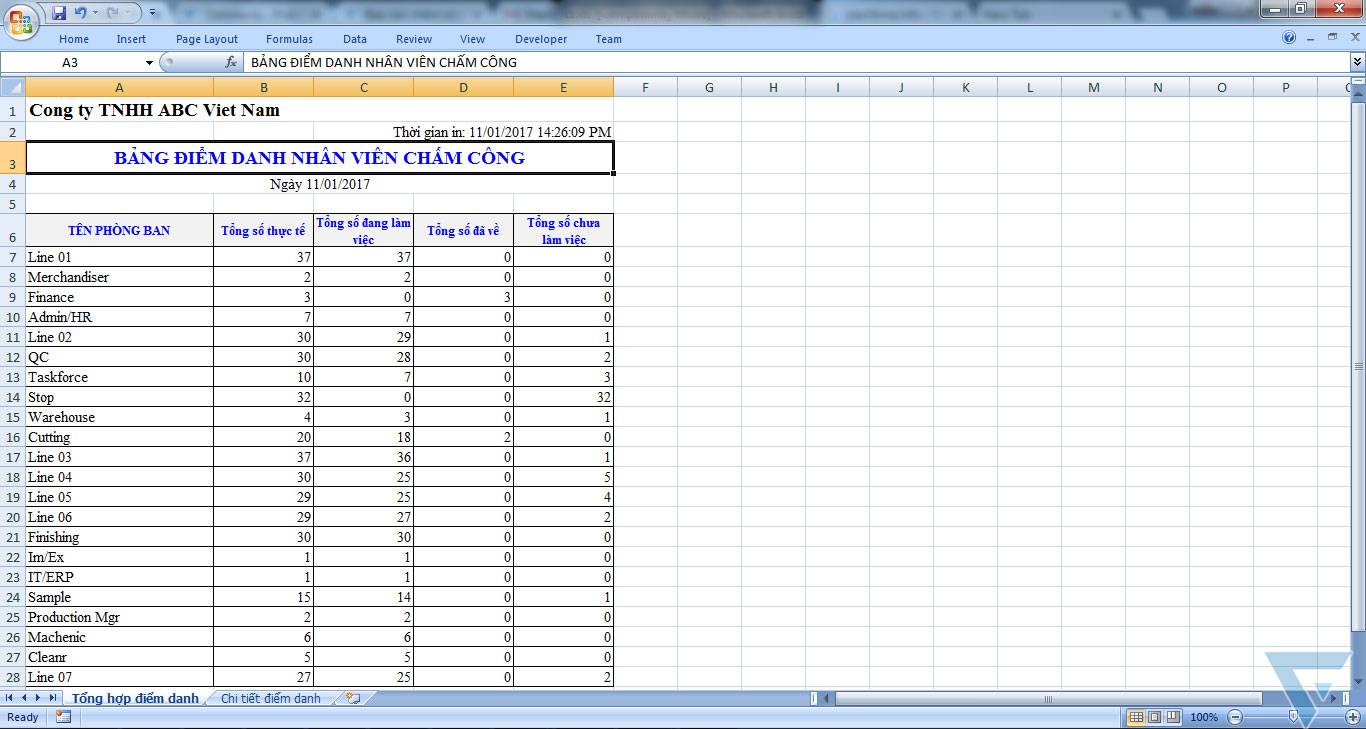Select column G header
Screen dimensions: 1366x729
coord(710,87)
